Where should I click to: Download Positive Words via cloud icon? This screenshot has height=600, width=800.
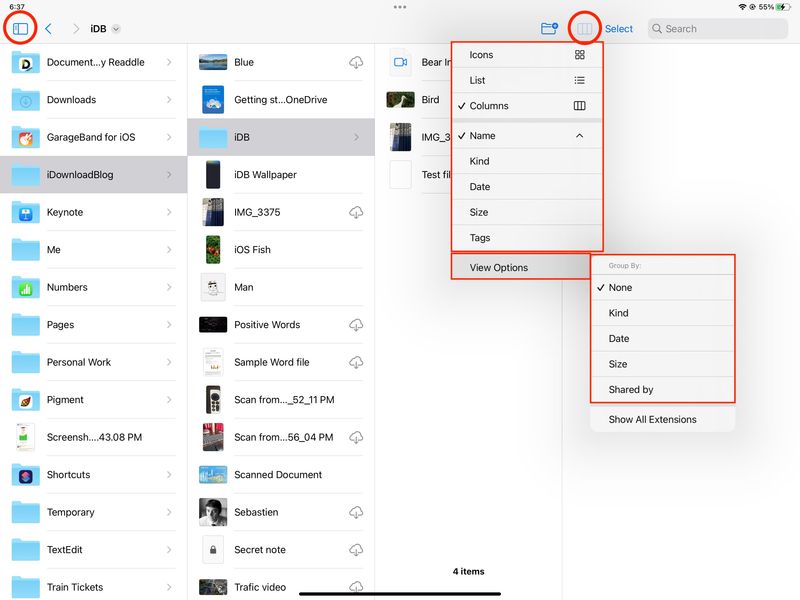356,324
